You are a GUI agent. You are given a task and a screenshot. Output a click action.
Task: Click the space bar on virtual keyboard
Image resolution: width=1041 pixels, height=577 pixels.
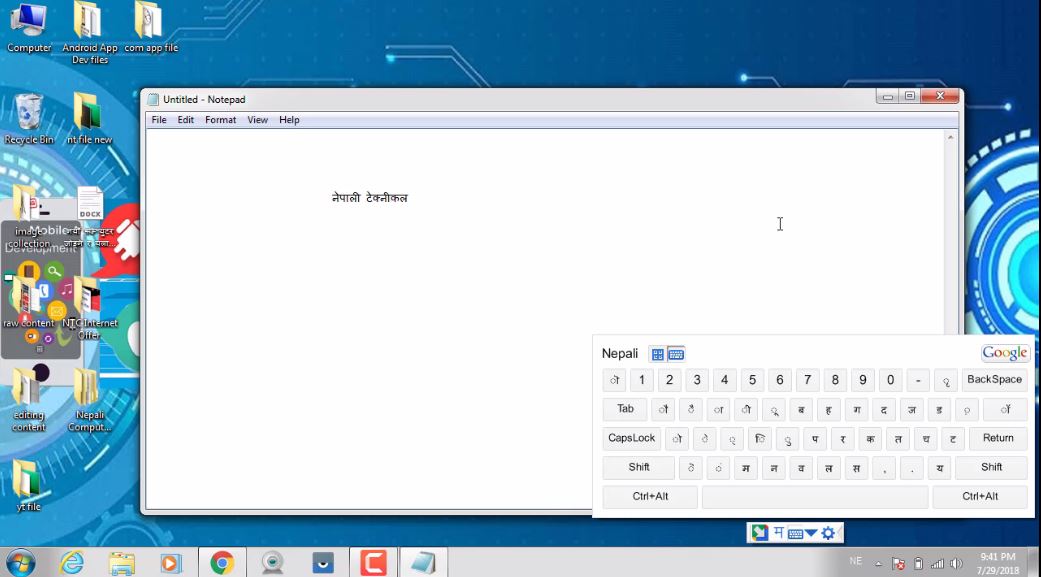coord(815,497)
